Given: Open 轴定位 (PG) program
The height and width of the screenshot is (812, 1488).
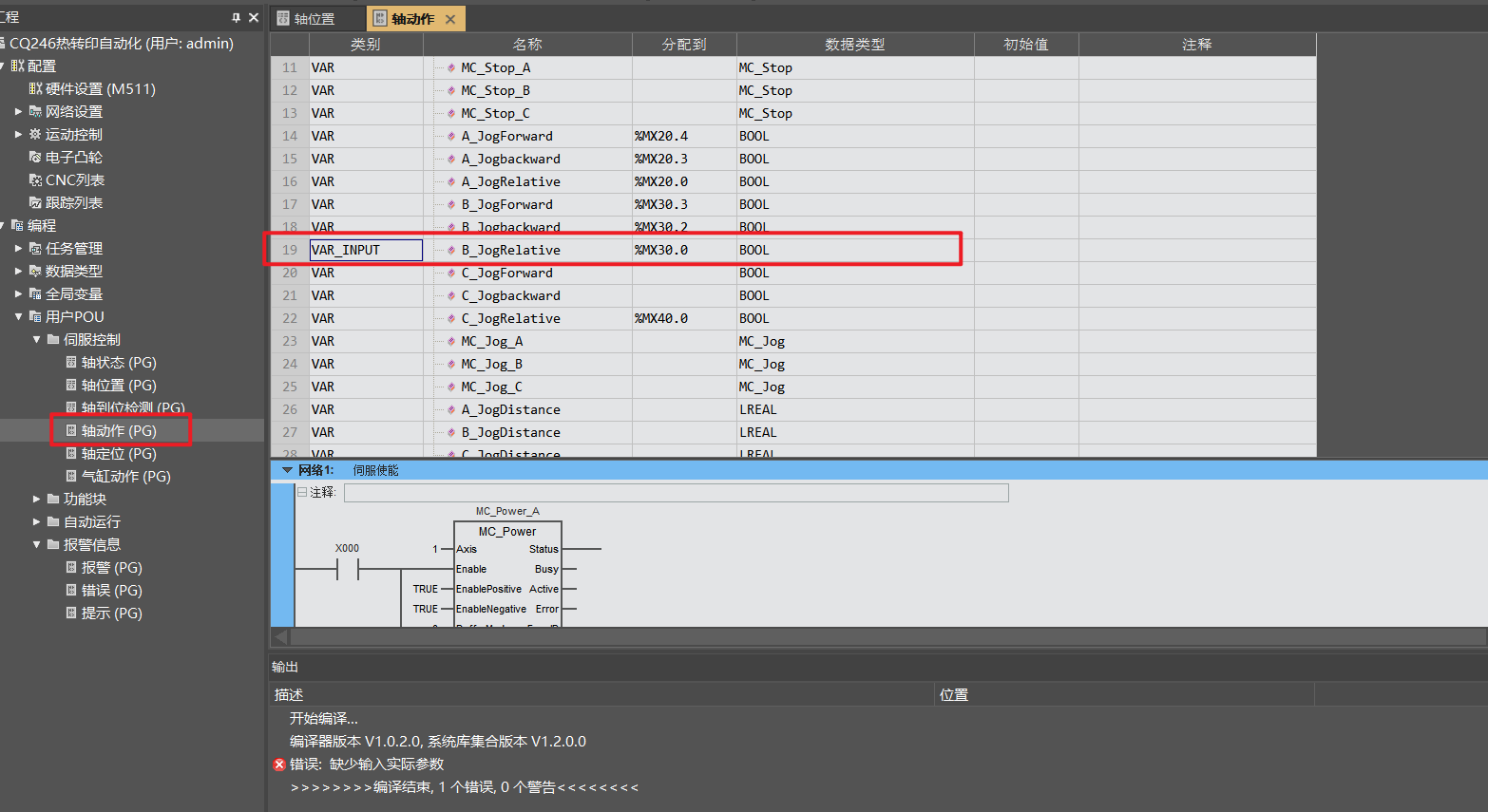Looking at the screenshot, I should pyautogui.click(x=118, y=454).
